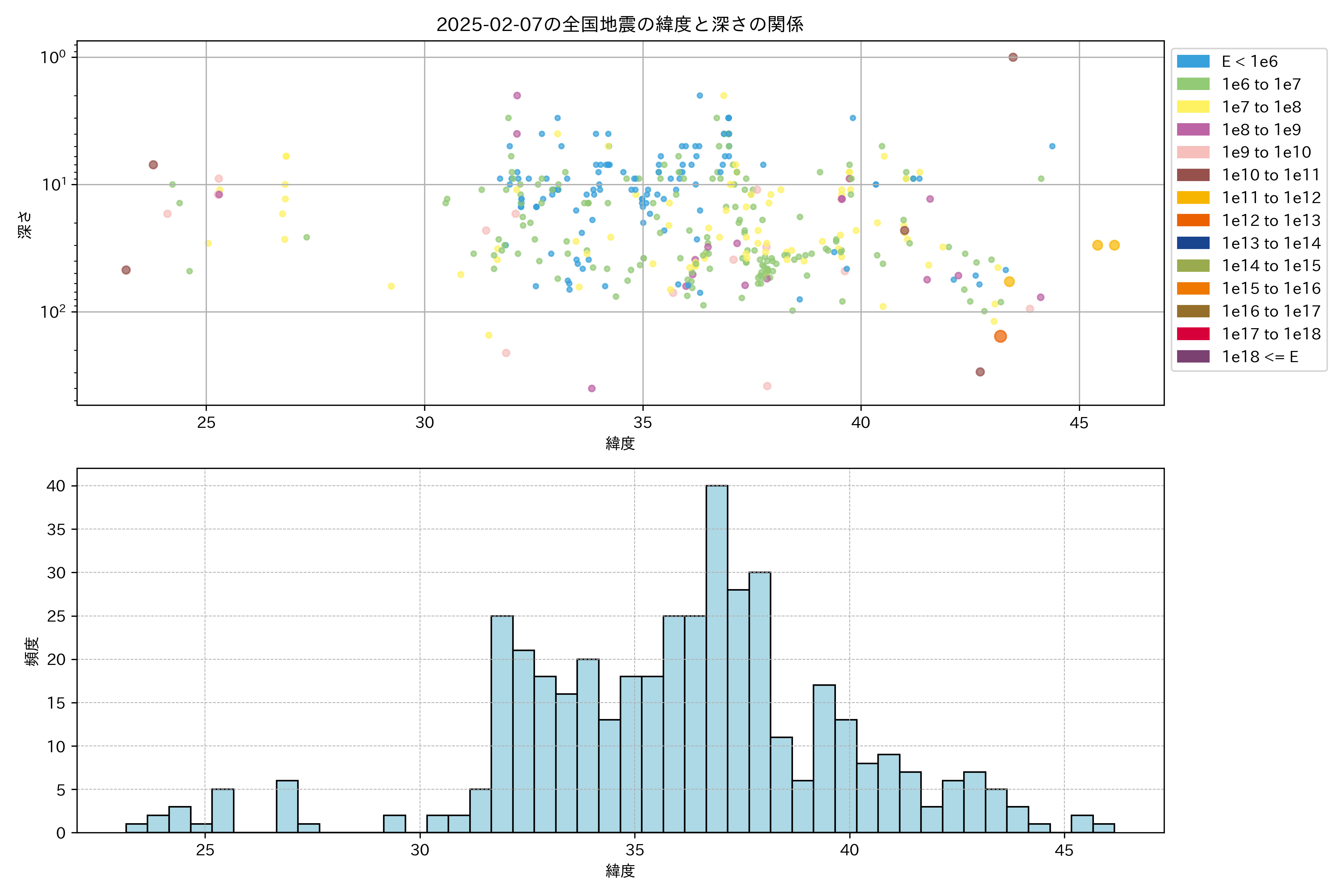Click the pink '1e9 to 1e10' legend swatch

pyautogui.click(x=1192, y=152)
